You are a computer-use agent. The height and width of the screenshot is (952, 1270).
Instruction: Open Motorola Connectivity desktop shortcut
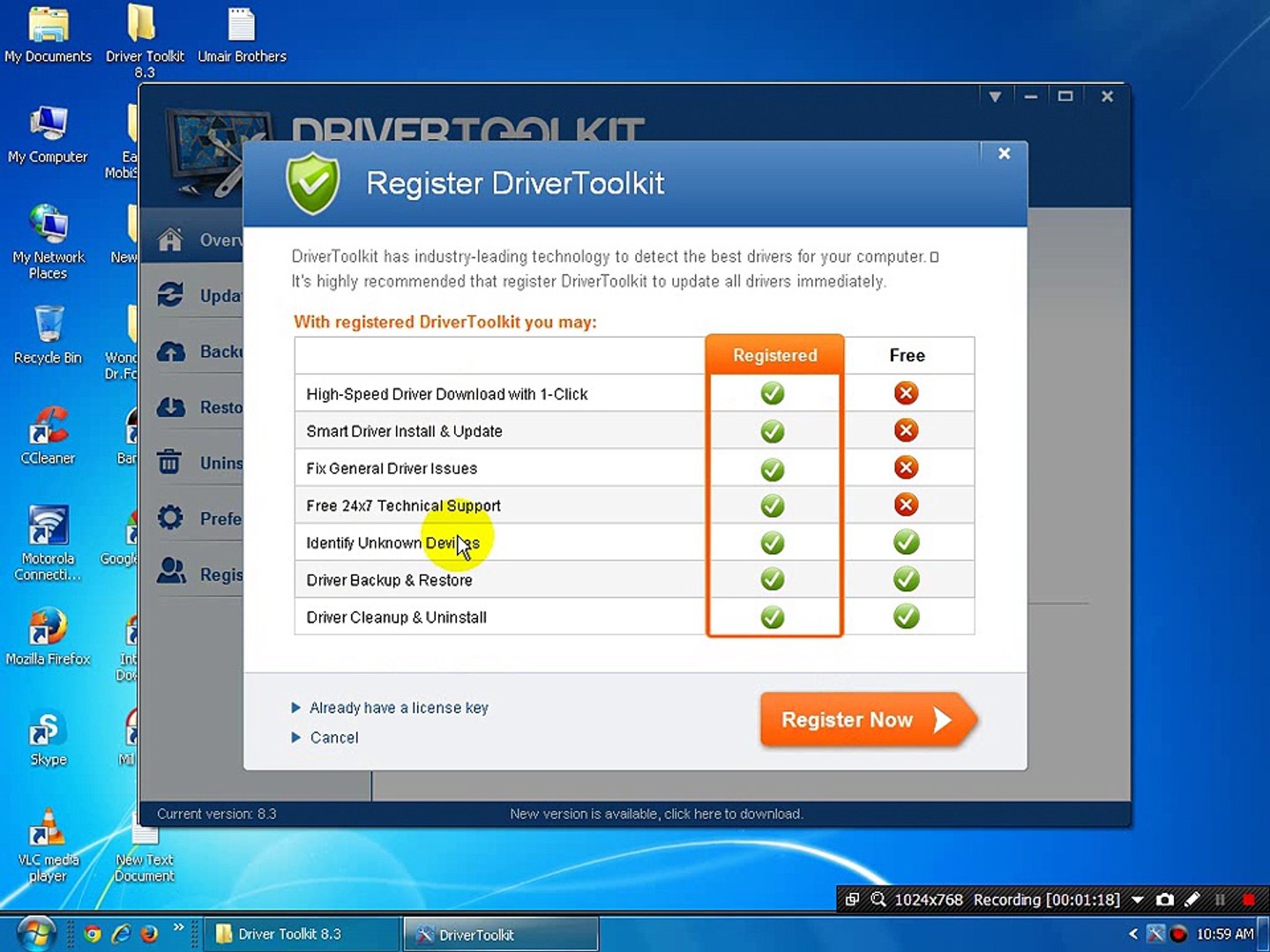click(x=49, y=543)
